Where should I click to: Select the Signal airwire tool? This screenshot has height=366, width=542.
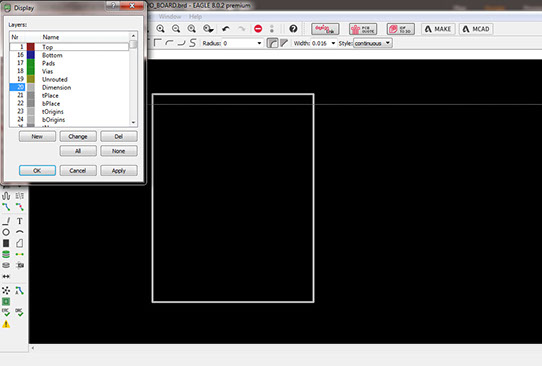[x=19, y=254]
